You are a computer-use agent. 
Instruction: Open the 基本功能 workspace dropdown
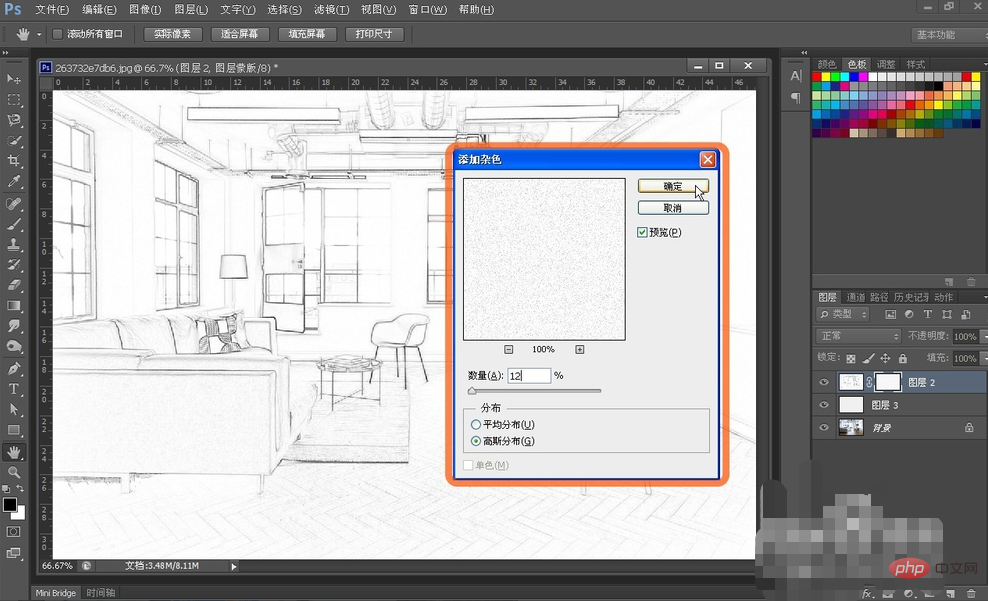(946, 35)
